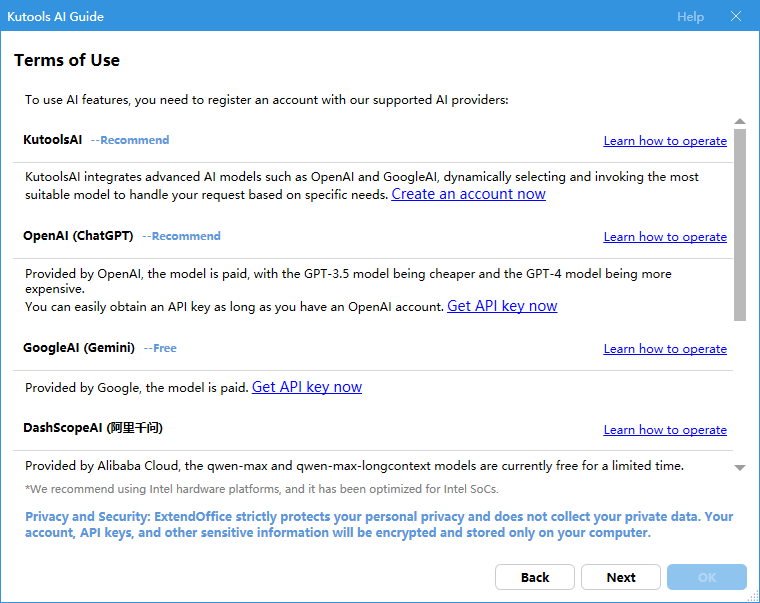The width and height of the screenshot is (760, 603).
Task: Click the Next button
Action: [620, 577]
